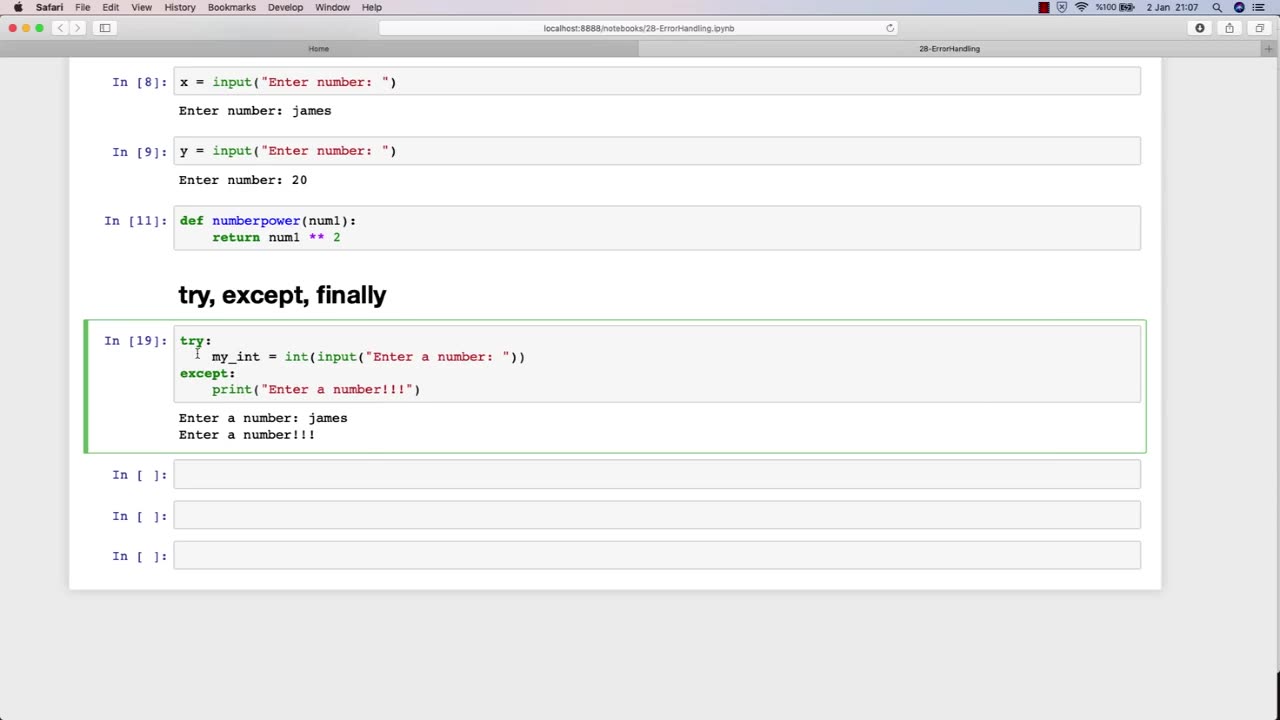Select the last empty code cell
1280x720 pixels.
point(657,555)
